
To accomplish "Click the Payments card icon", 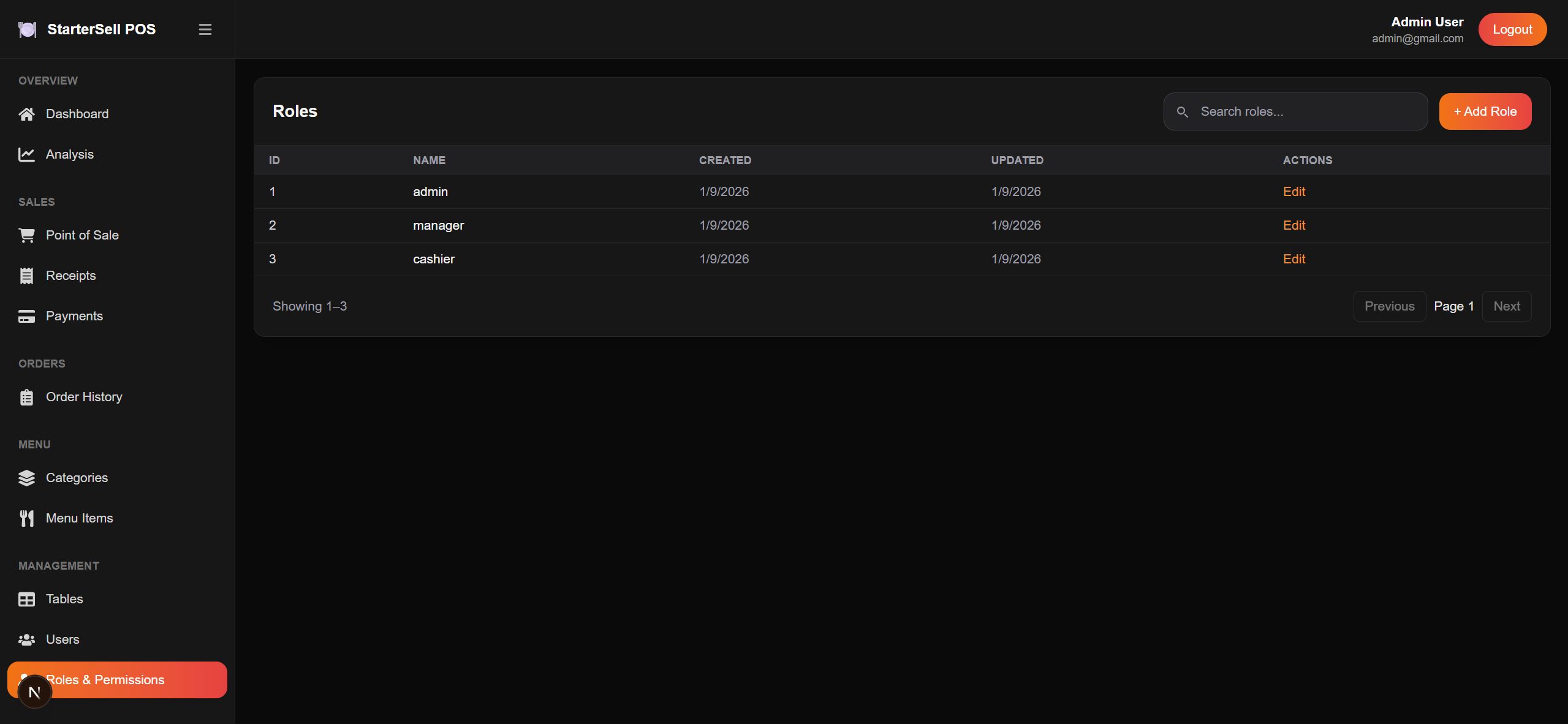I will (x=26, y=316).
